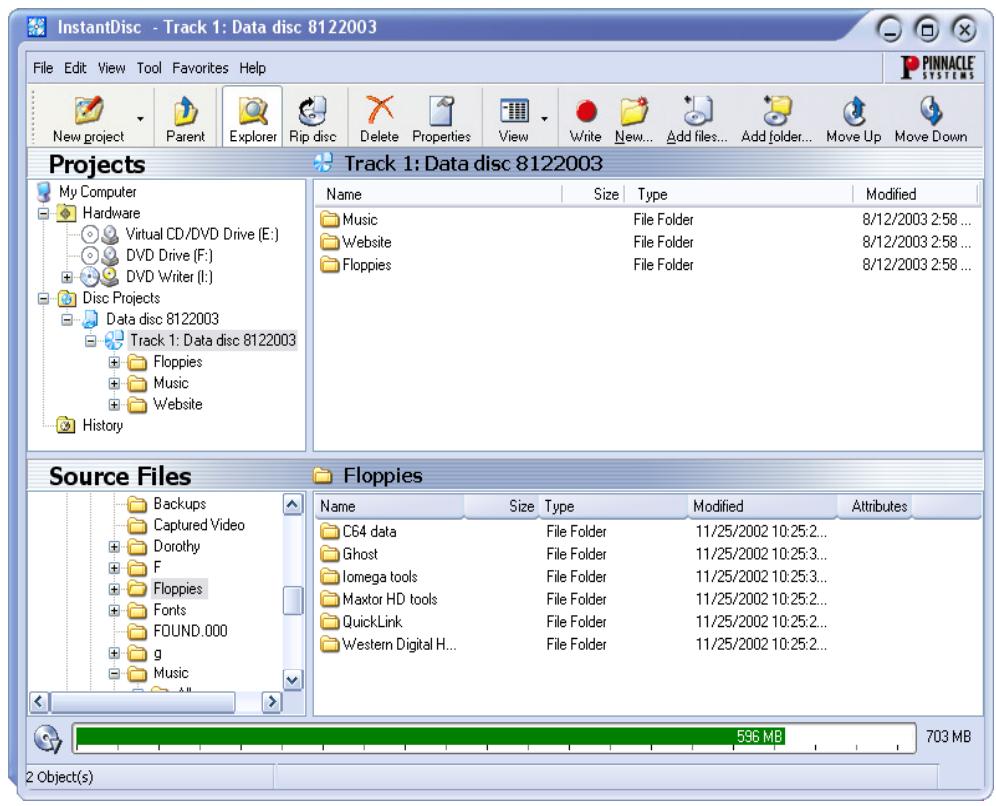Click source tree scroll down arrow
996x806 pixels.
click(292, 681)
